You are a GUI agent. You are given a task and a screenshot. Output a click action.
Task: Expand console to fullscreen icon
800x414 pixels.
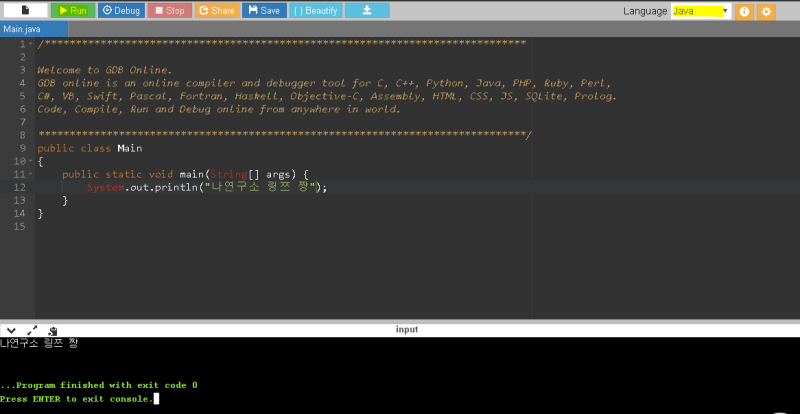pyautogui.click(x=32, y=330)
